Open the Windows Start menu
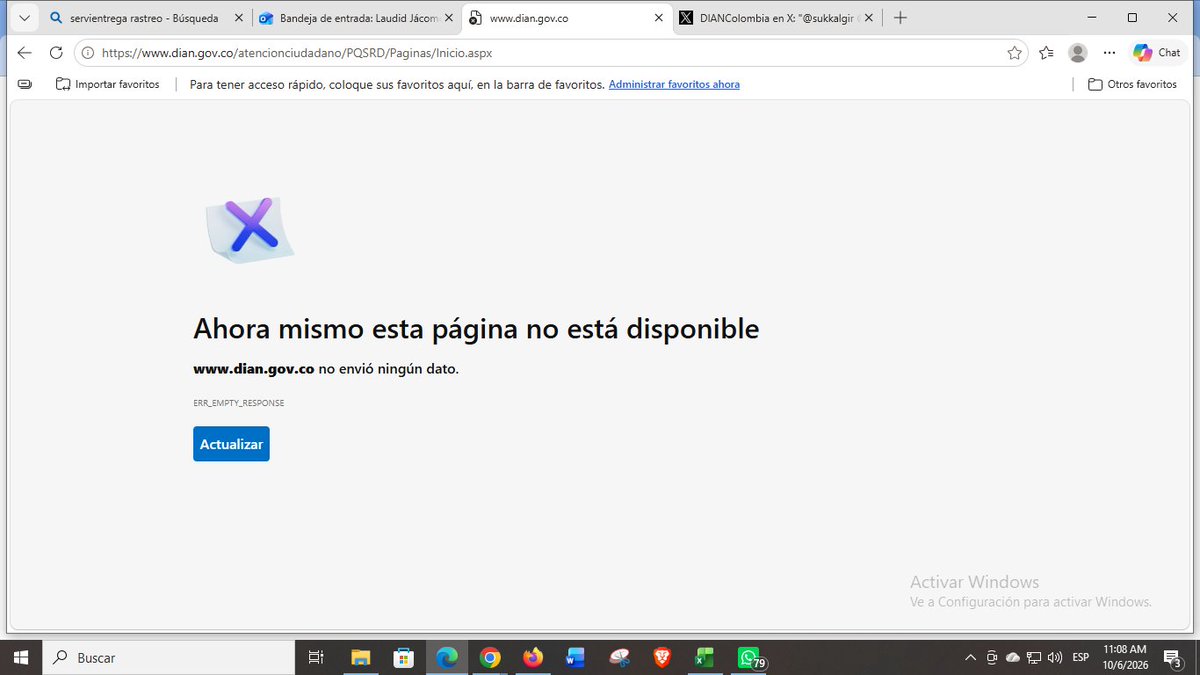The width and height of the screenshot is (1200, 675). (20, 657)
